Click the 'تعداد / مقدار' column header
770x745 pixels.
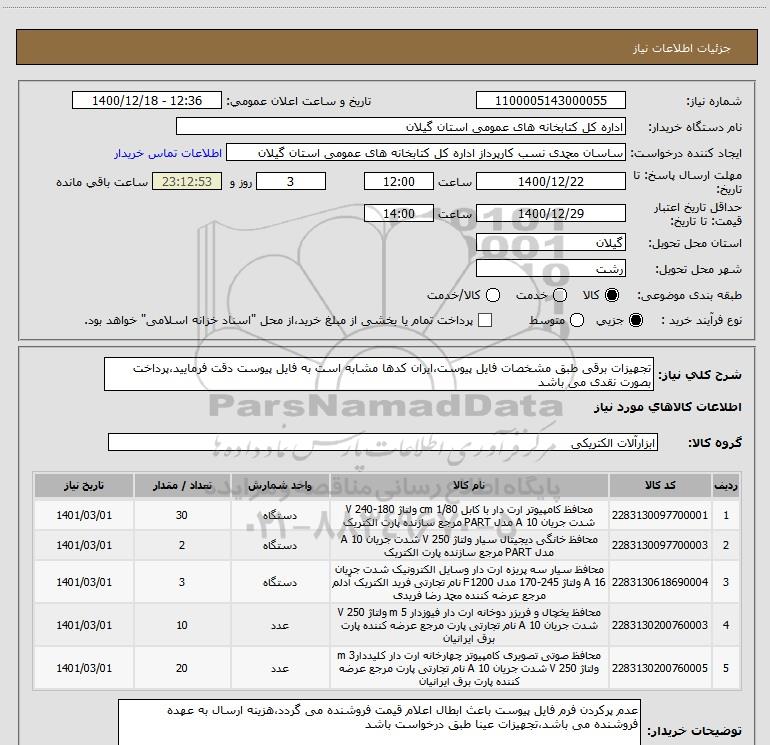(x=182, y=486)
